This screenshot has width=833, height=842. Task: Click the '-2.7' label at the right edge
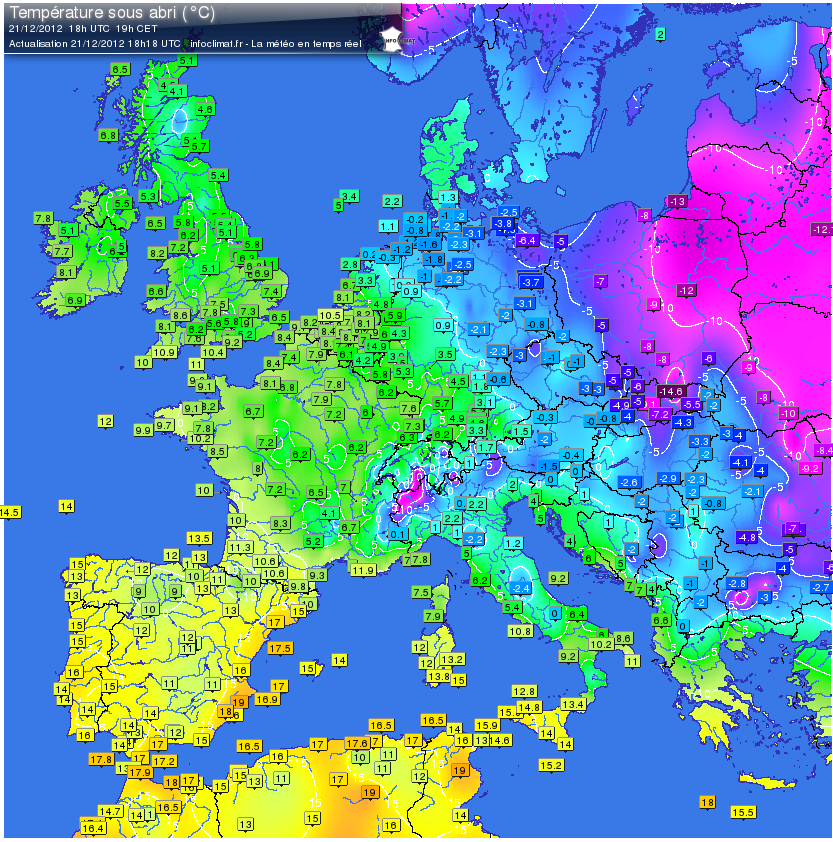[x=821, y=587]
